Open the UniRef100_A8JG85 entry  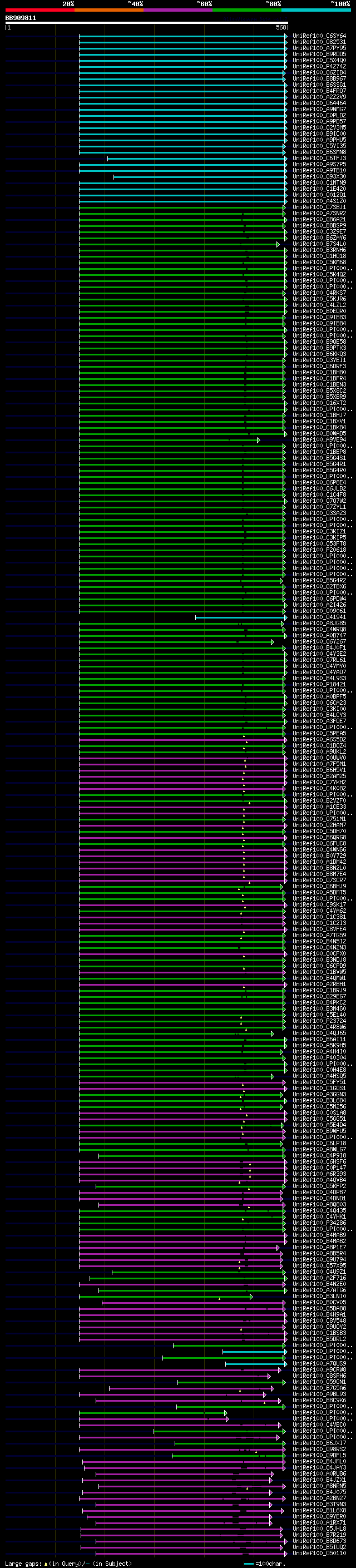pos(319,623)
